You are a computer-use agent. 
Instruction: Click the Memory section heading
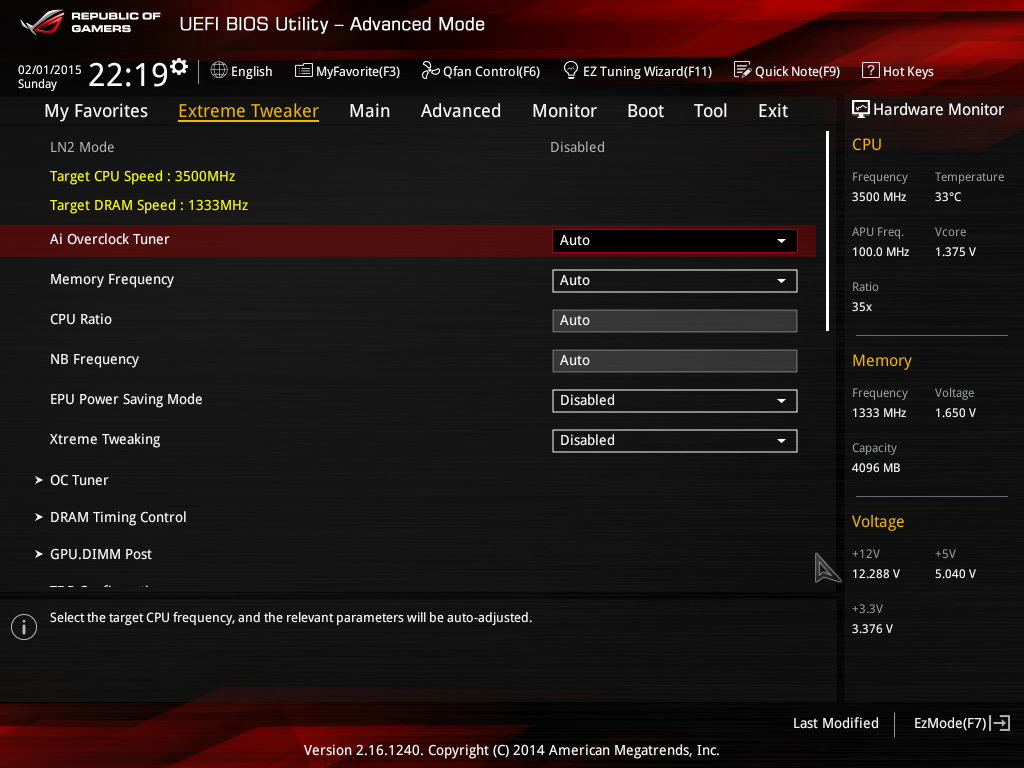click(882, 360)
